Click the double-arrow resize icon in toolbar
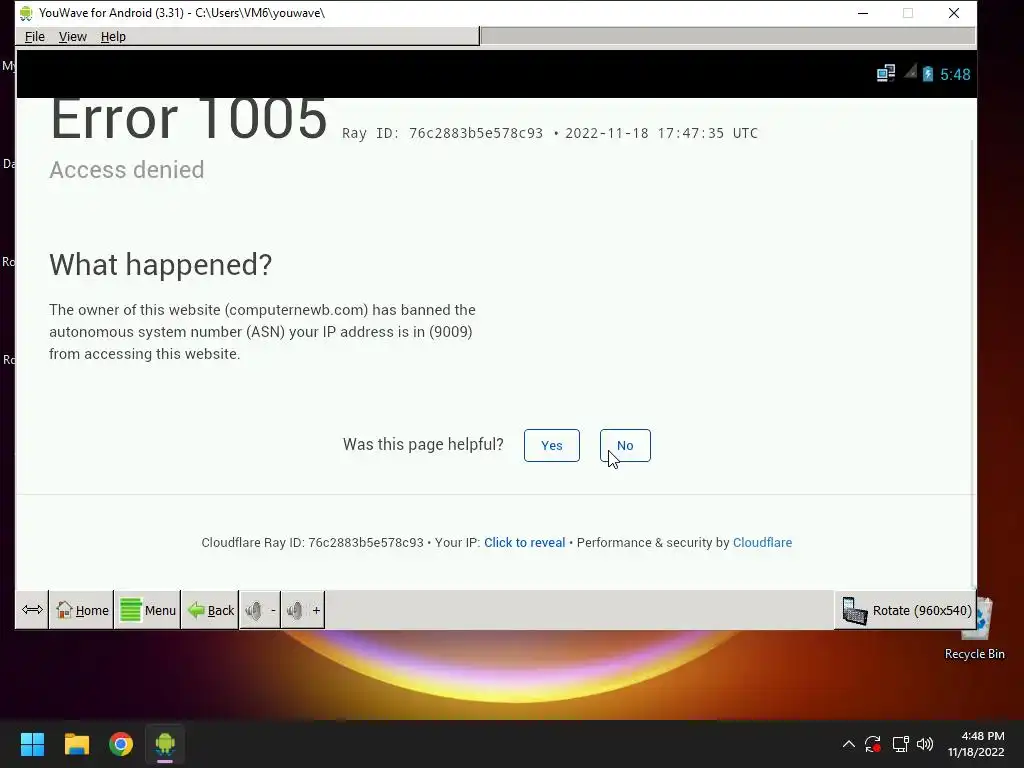The width and height of the screenshot is (1024, 768). pyautogui.click(x=32, y=610)
